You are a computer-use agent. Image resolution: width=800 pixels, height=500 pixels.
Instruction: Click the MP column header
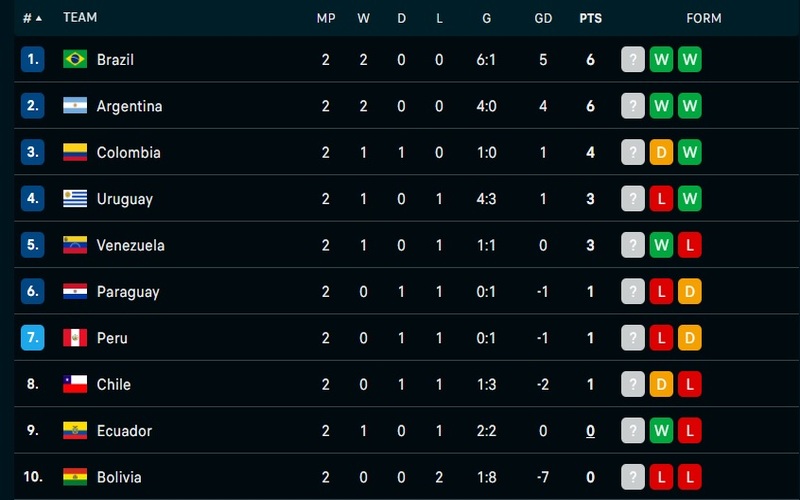coord(326,18)
